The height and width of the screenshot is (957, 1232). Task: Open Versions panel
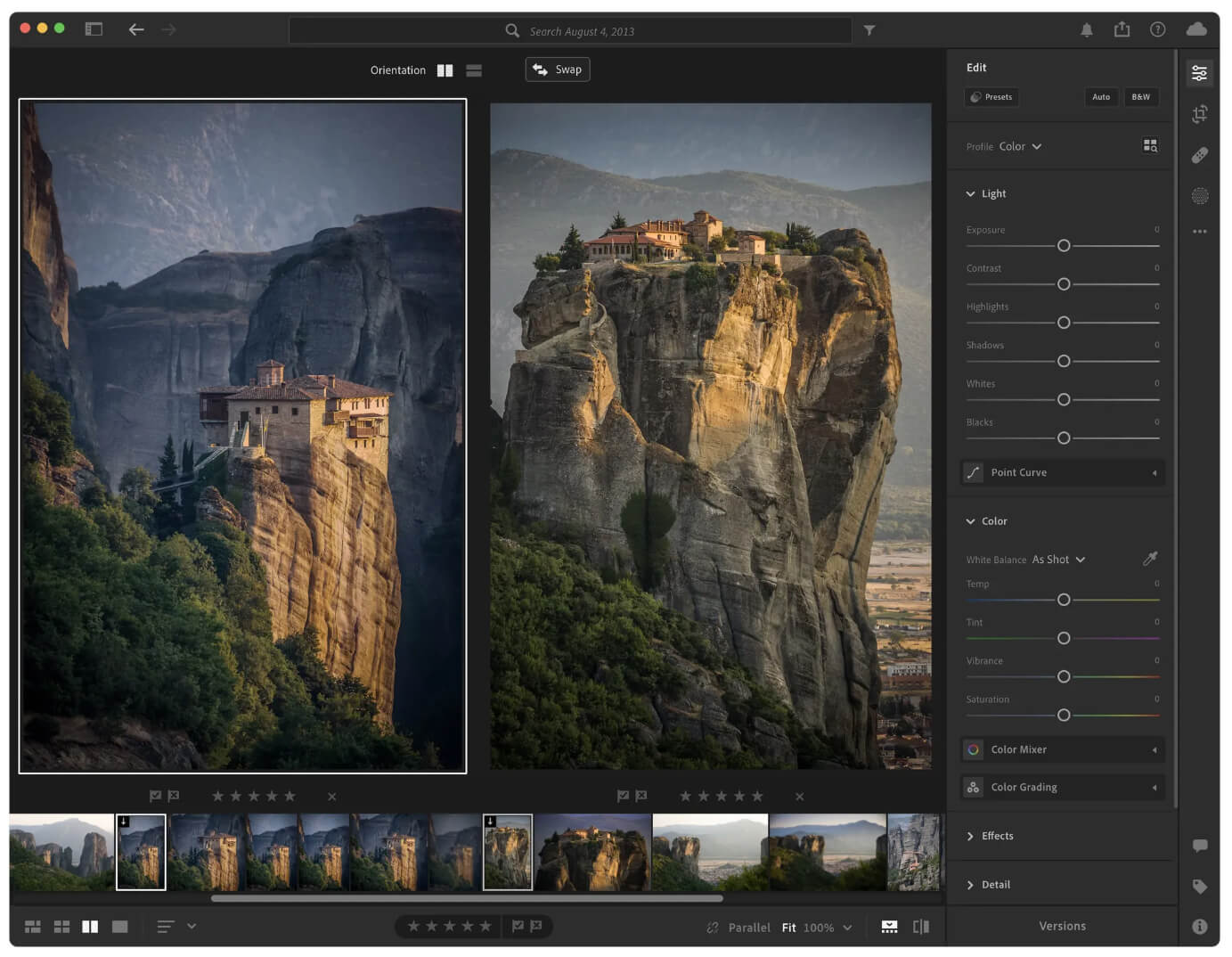click(1062, 927)
